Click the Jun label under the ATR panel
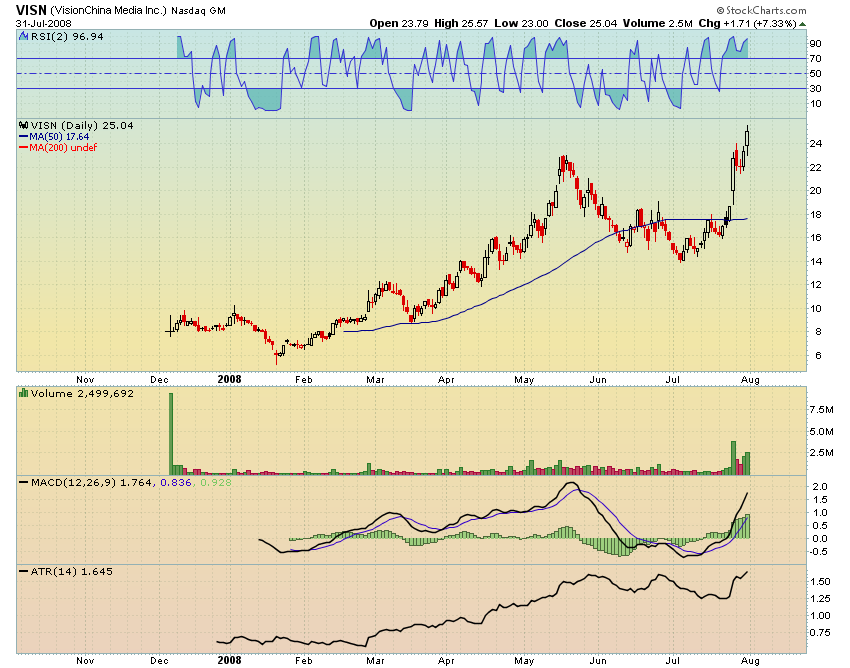 [598, 660]
